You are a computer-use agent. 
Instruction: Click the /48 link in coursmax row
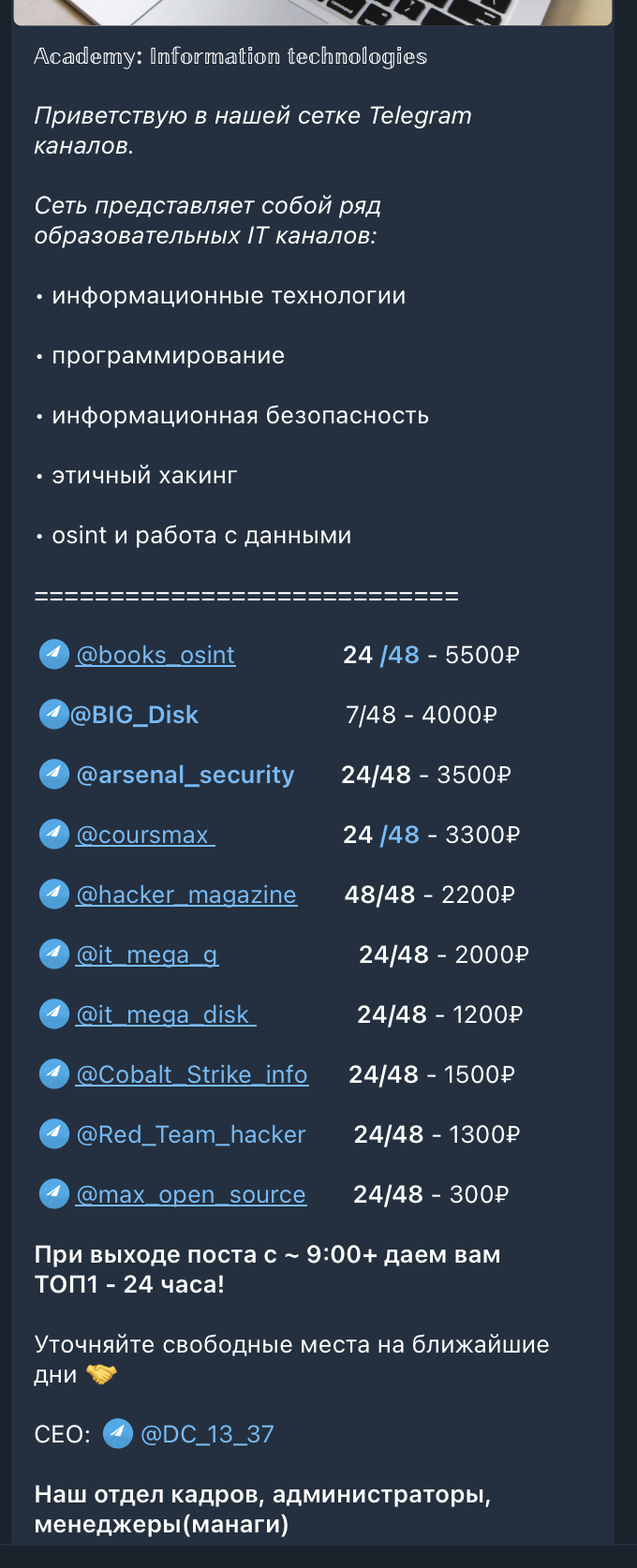400,836
